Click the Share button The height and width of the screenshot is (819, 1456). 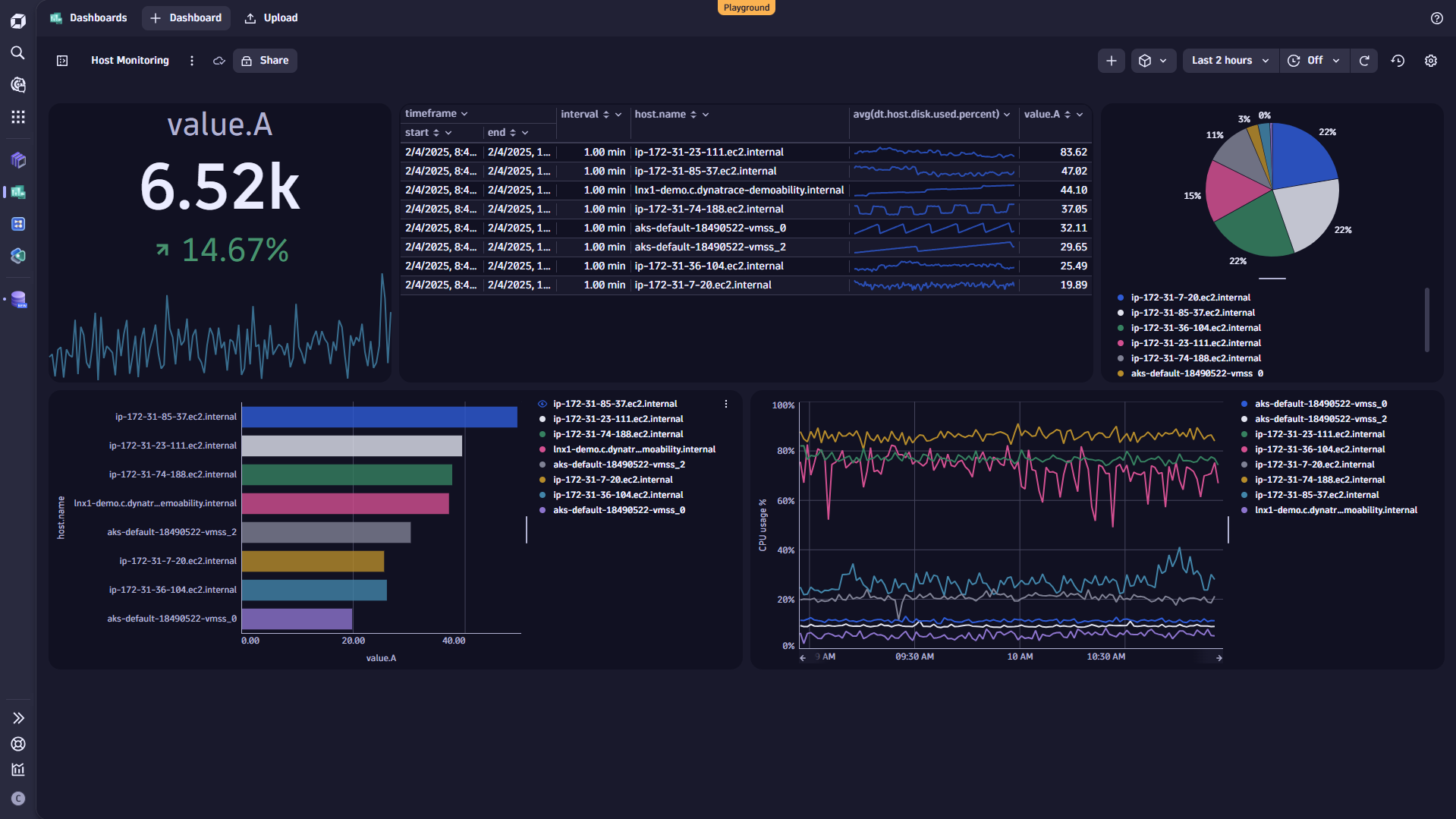[x=264, y=60]
